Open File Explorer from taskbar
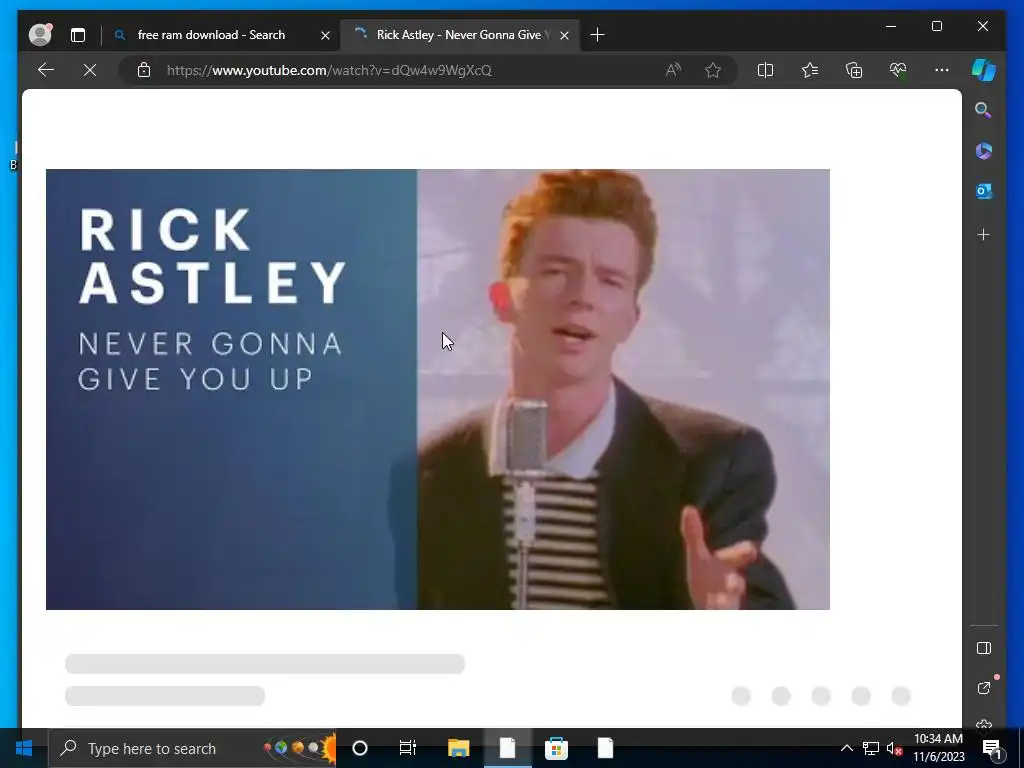Viewport: 1024px width, 768px height. 458,748
